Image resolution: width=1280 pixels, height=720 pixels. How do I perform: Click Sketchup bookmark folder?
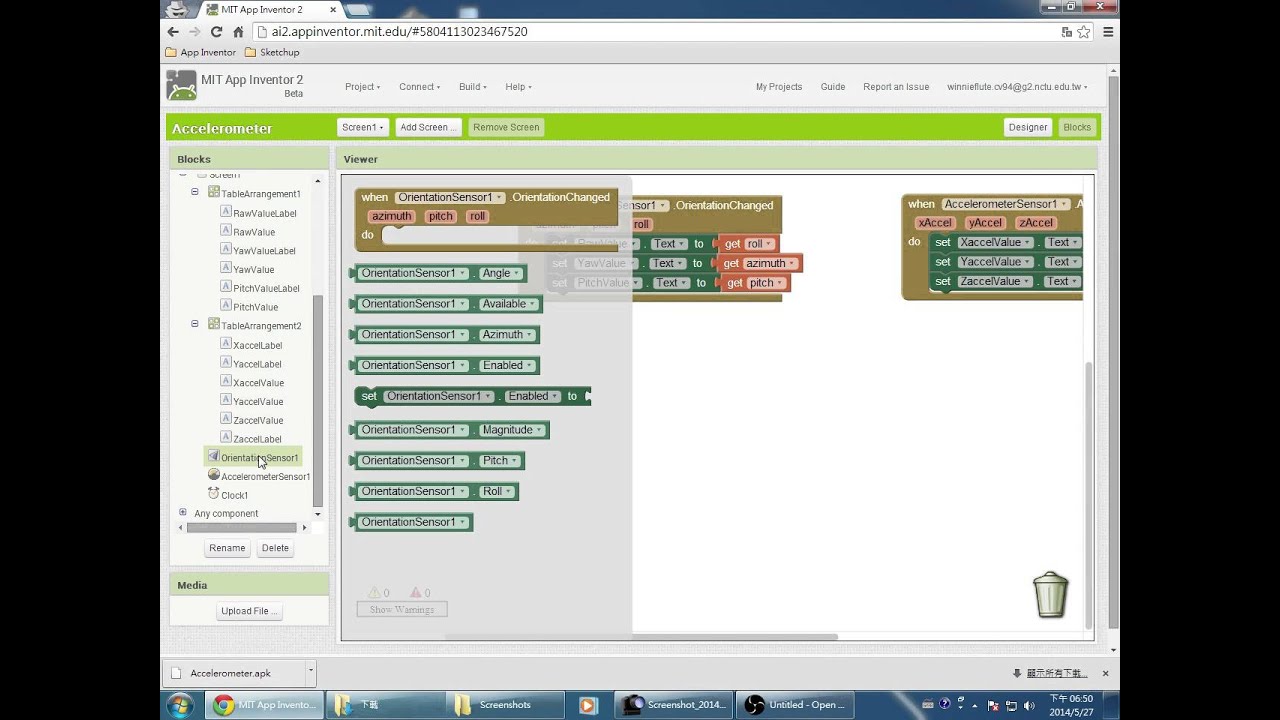pyautogui.click(x=272, y=52)
